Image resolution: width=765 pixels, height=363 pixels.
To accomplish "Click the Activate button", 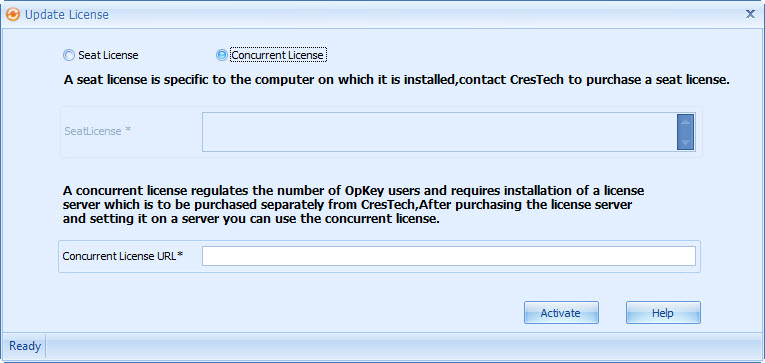I will pos(561,313).
